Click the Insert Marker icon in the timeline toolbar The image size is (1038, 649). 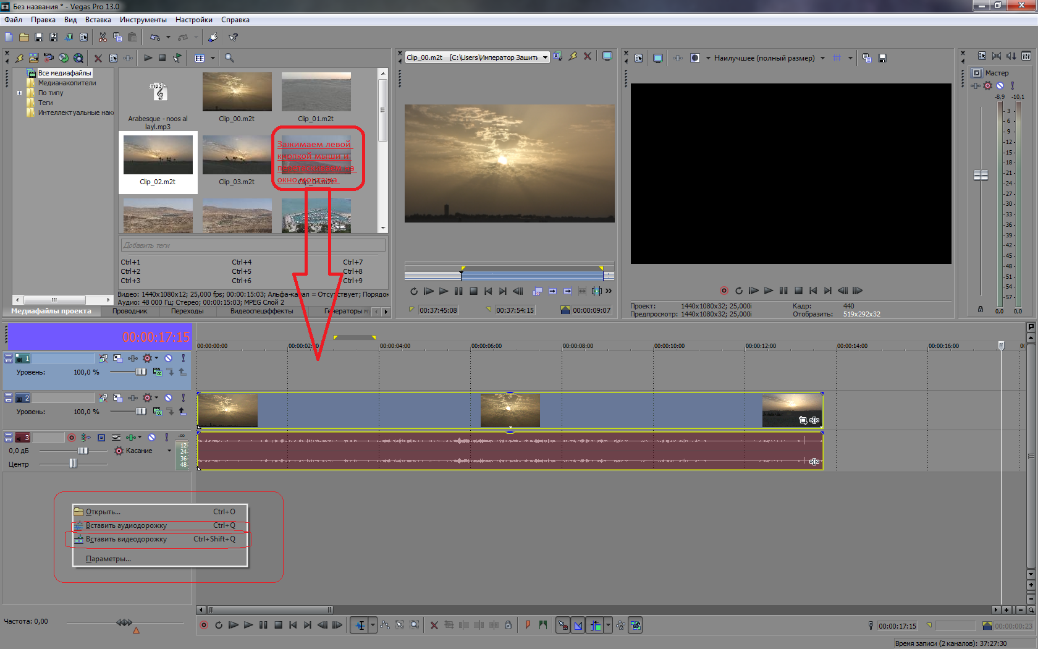(528, 625)
